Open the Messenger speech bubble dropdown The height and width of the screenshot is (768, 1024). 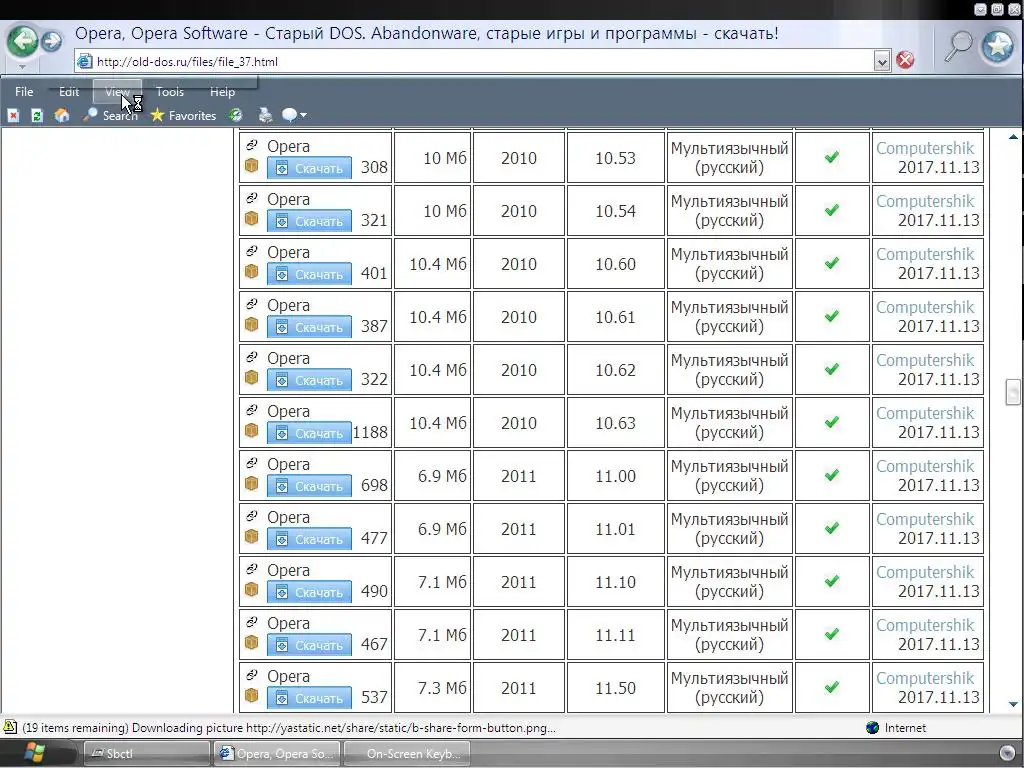pos(294,116)
